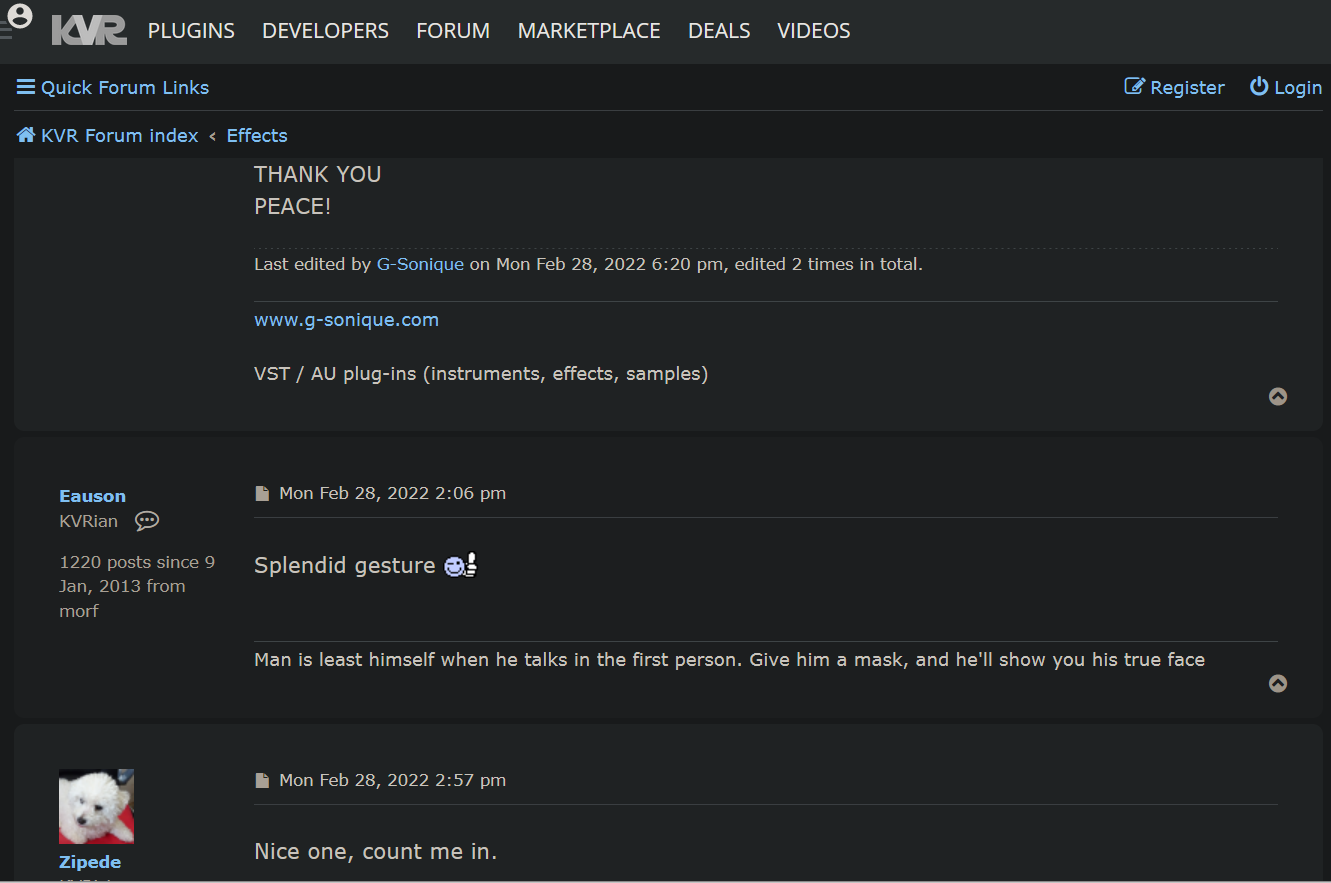Viewport: 1331px width, 883px height.
Task: Open the VIDEOS page
Action: [x=814, y=31]
